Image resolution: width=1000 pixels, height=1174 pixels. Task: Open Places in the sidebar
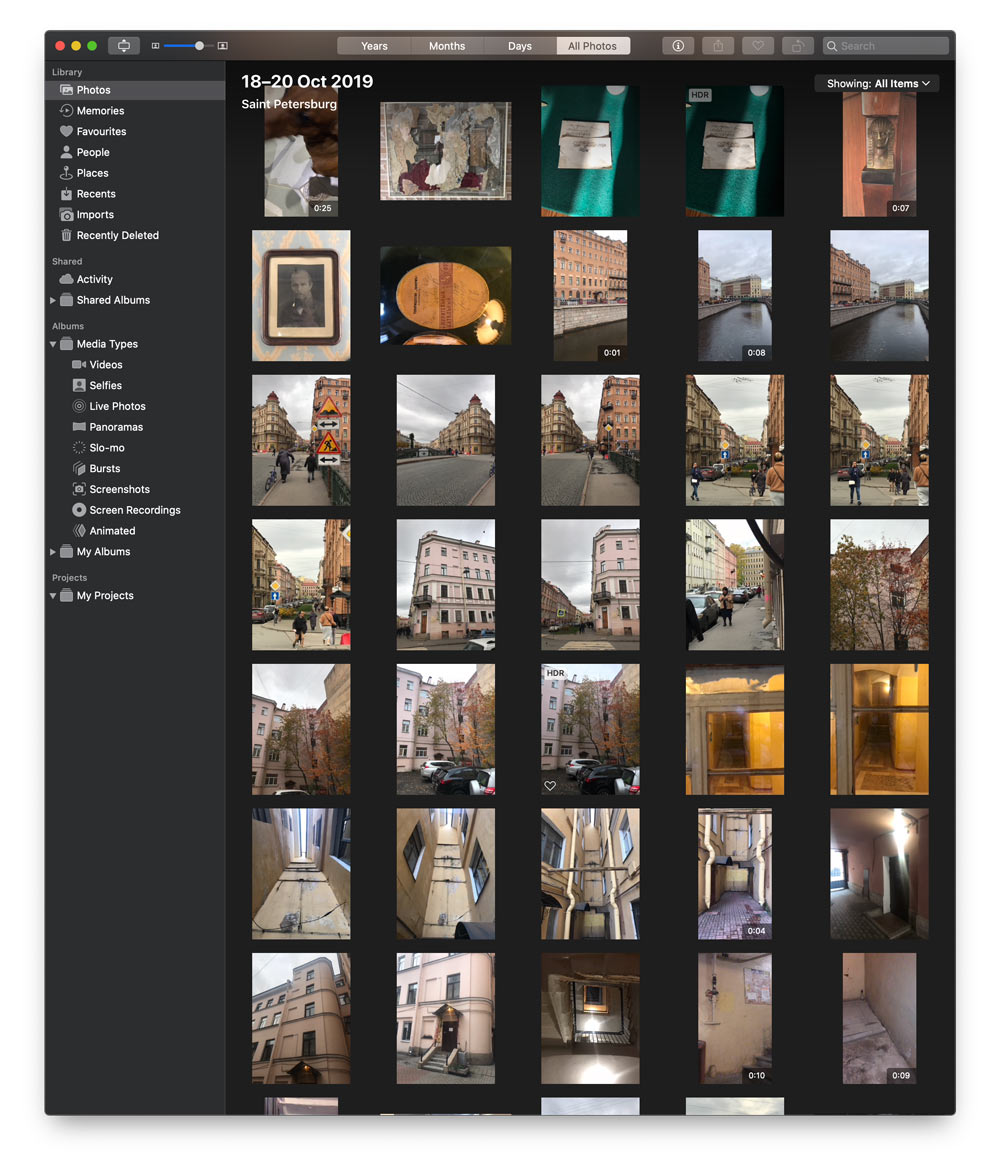[x=92, y=173]
